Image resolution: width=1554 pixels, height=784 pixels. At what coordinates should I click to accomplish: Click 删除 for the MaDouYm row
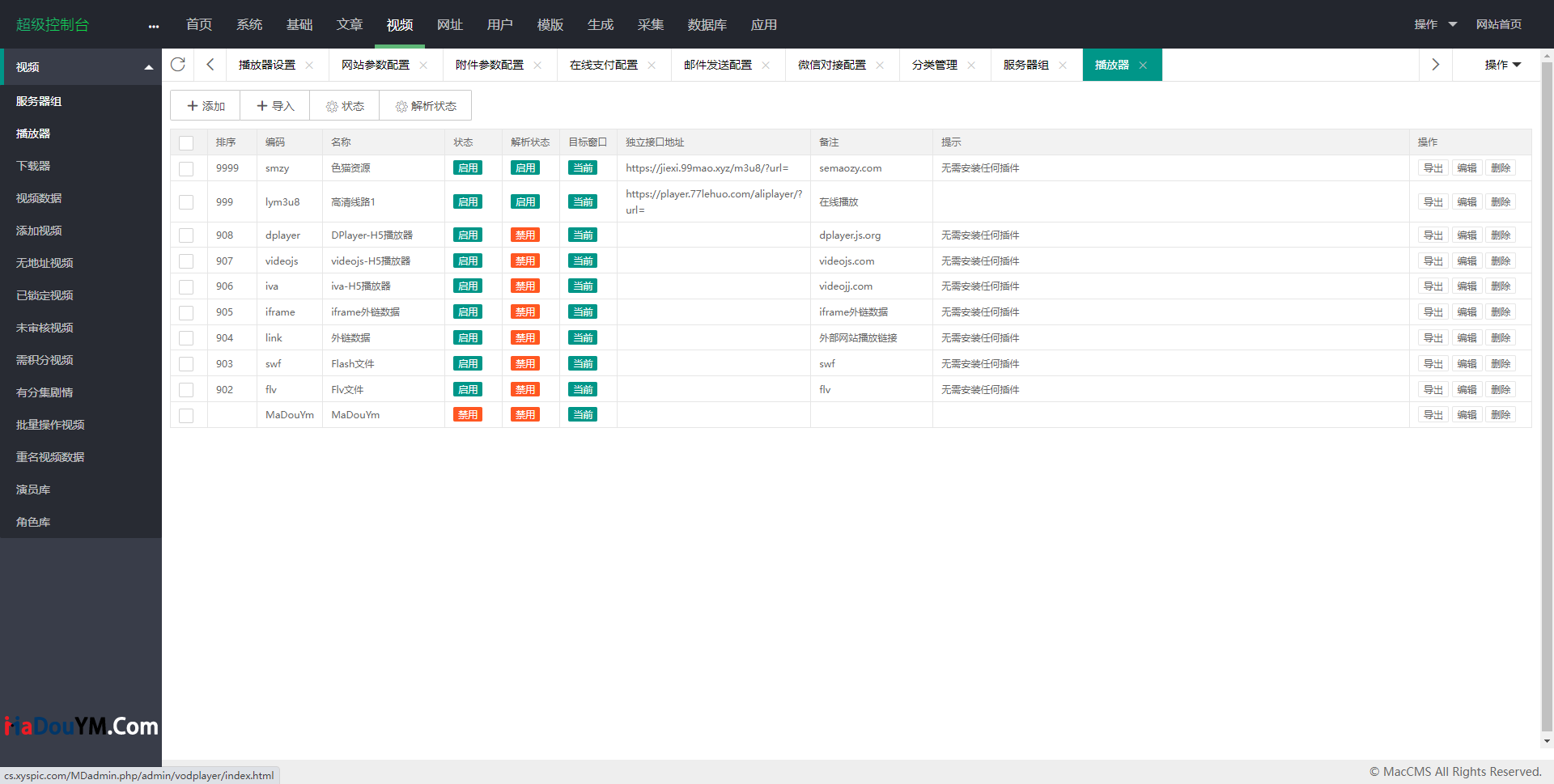click(1501, 415)
